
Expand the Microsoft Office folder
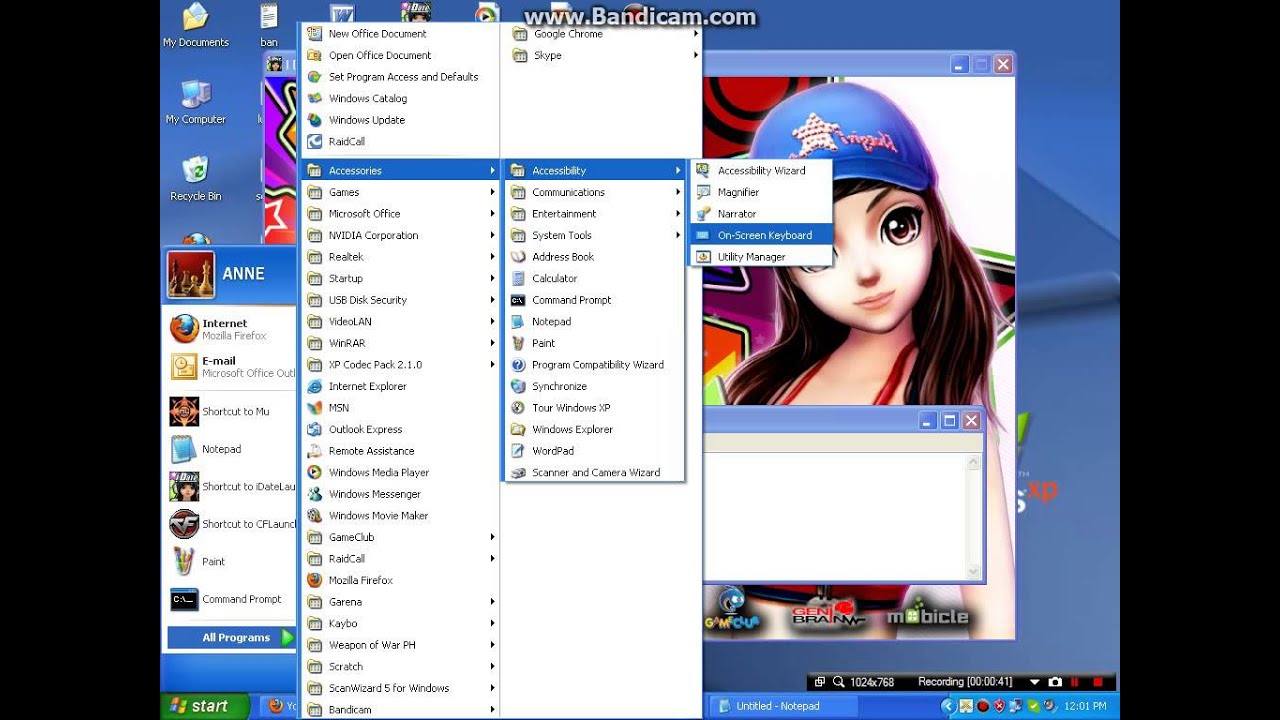point(400,214)
